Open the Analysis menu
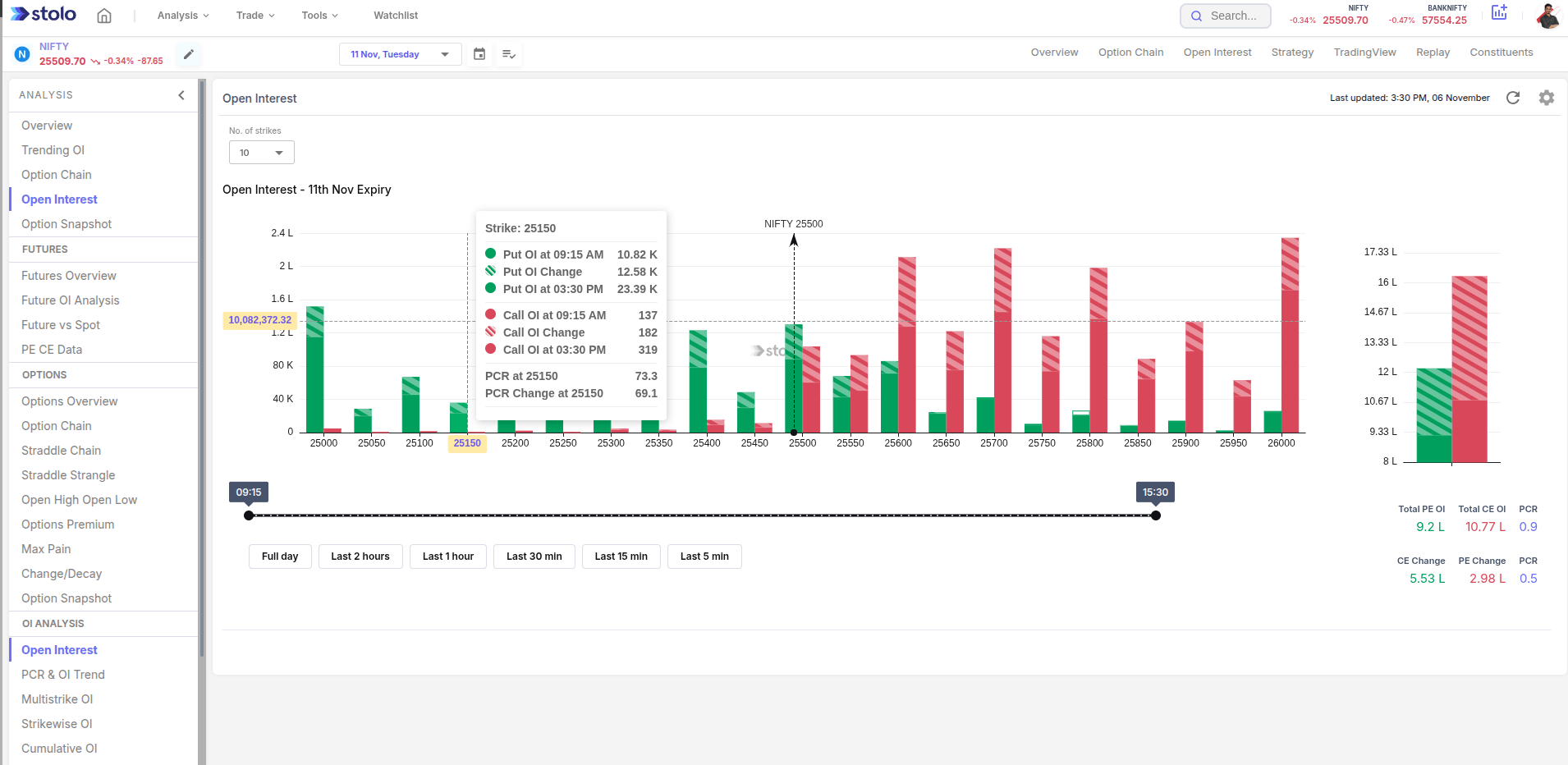This screenshot has width=1568, height=765. (183, 16)
